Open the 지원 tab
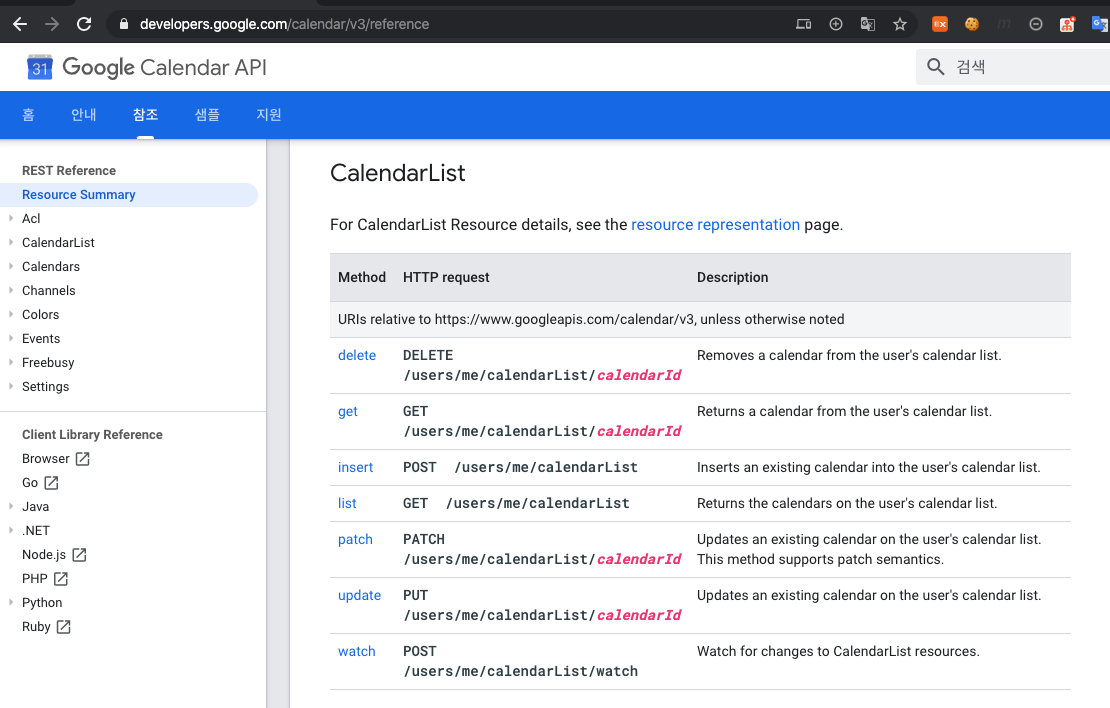This screenshot has width=1110, height=708. tap(269, 115)
